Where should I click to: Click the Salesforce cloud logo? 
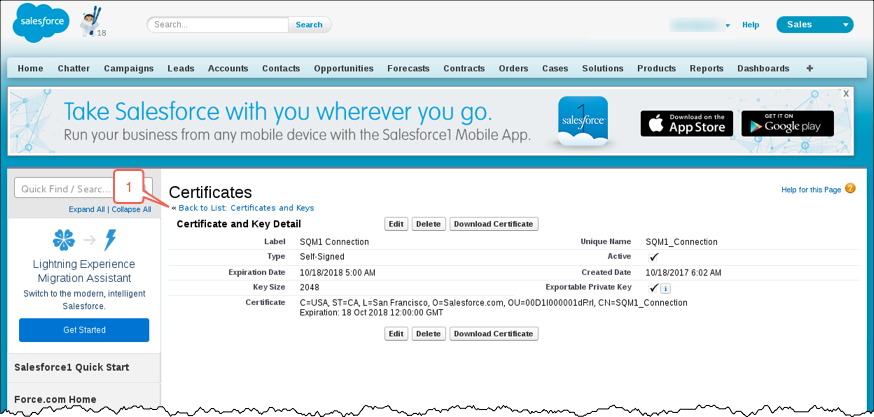point(42,22)
